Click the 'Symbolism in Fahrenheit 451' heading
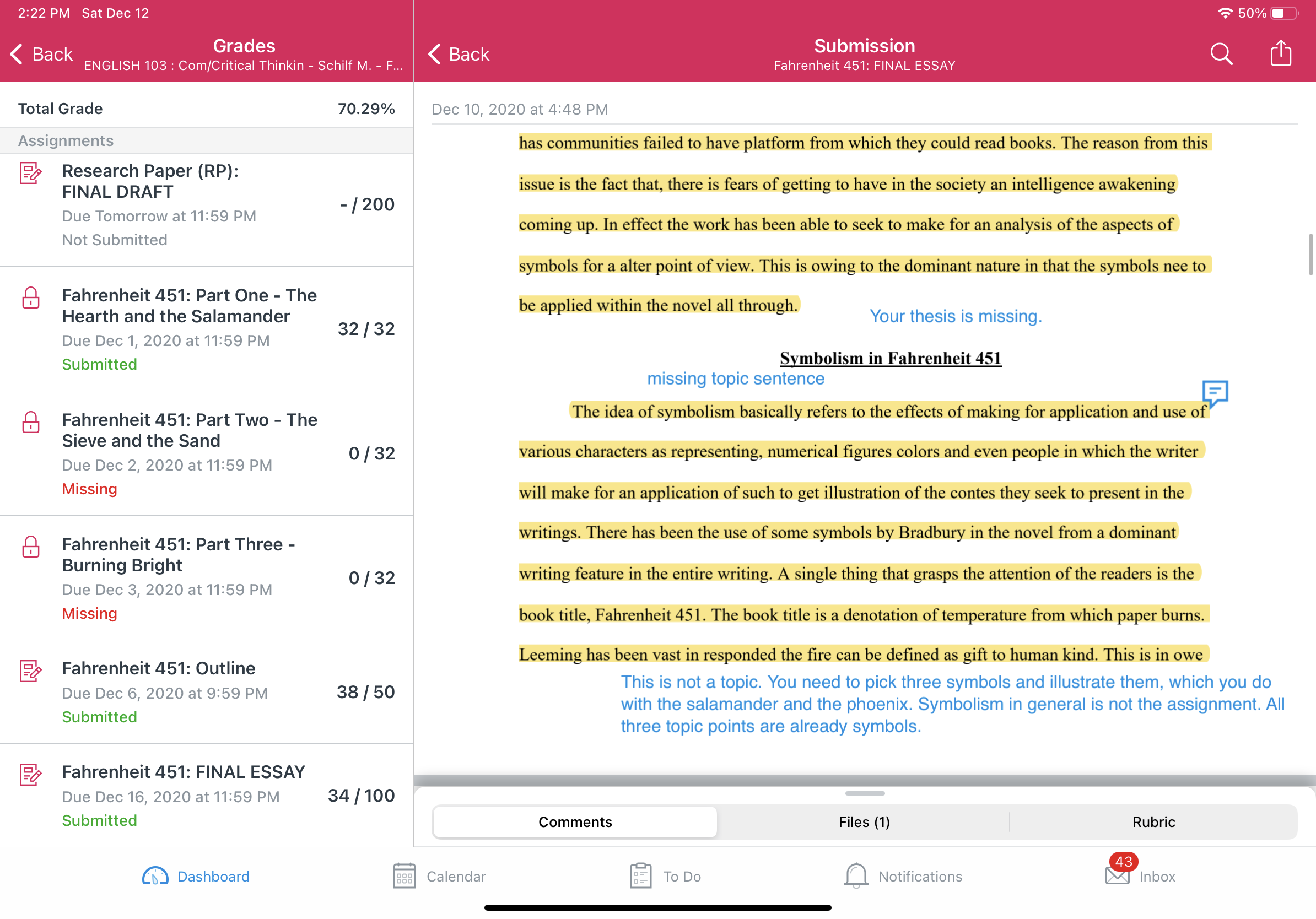Viewport: 1316px width, 919px height. coord(890,358)
